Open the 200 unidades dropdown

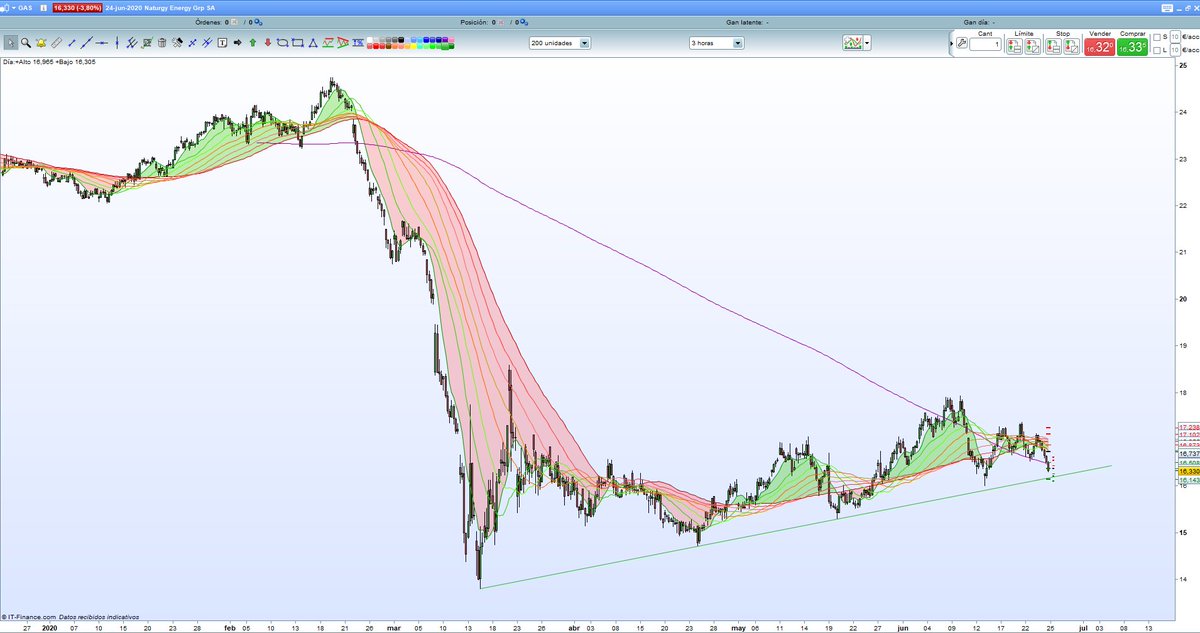tap(583, 43)
